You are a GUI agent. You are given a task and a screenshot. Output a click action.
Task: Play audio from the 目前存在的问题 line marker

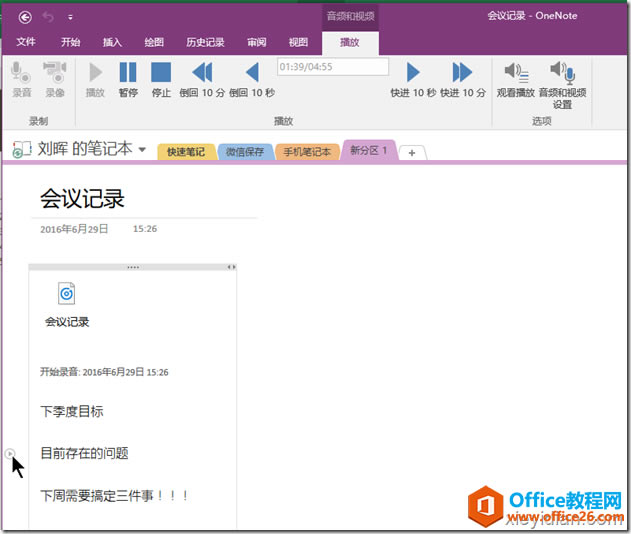tap(10, 454)
